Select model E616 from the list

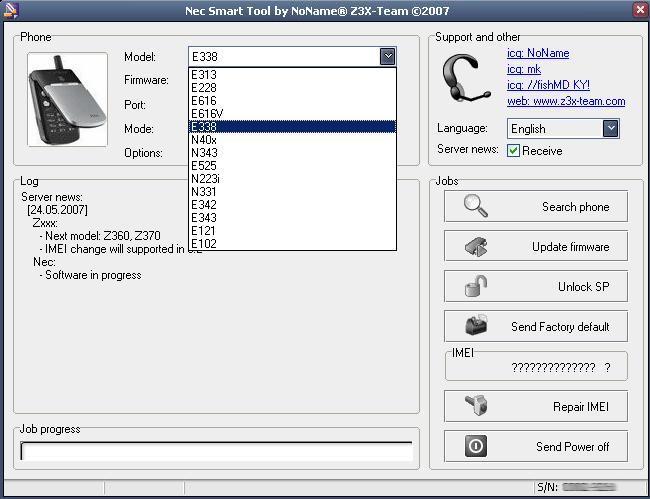pos(292,101)
